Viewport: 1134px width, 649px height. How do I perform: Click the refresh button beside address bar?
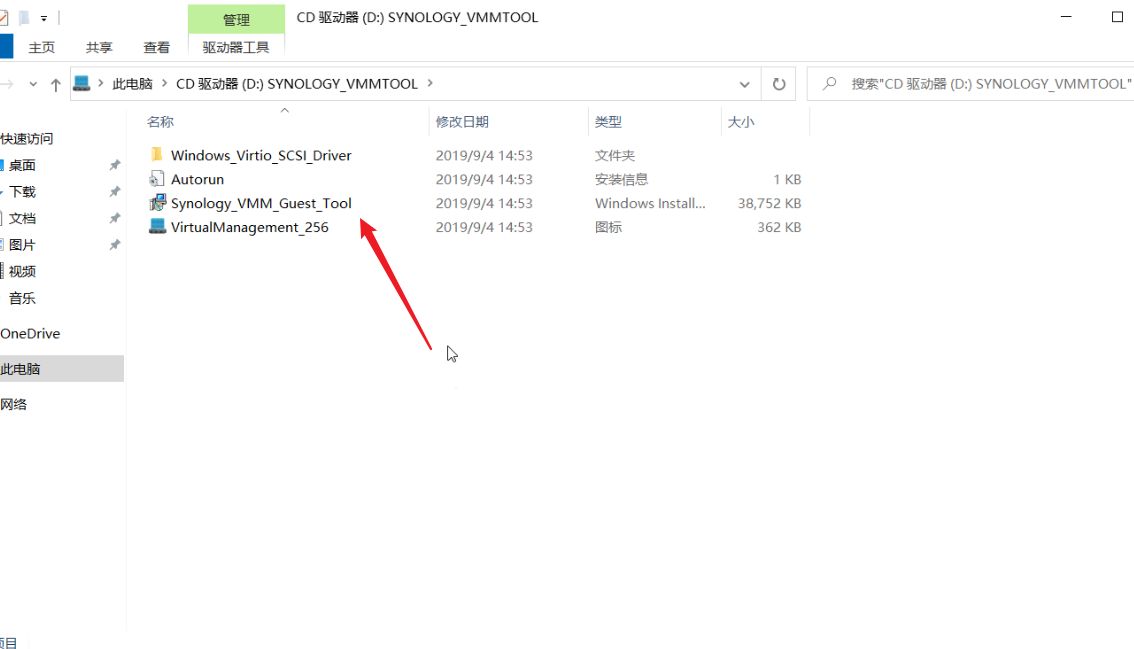click(779, 84)
